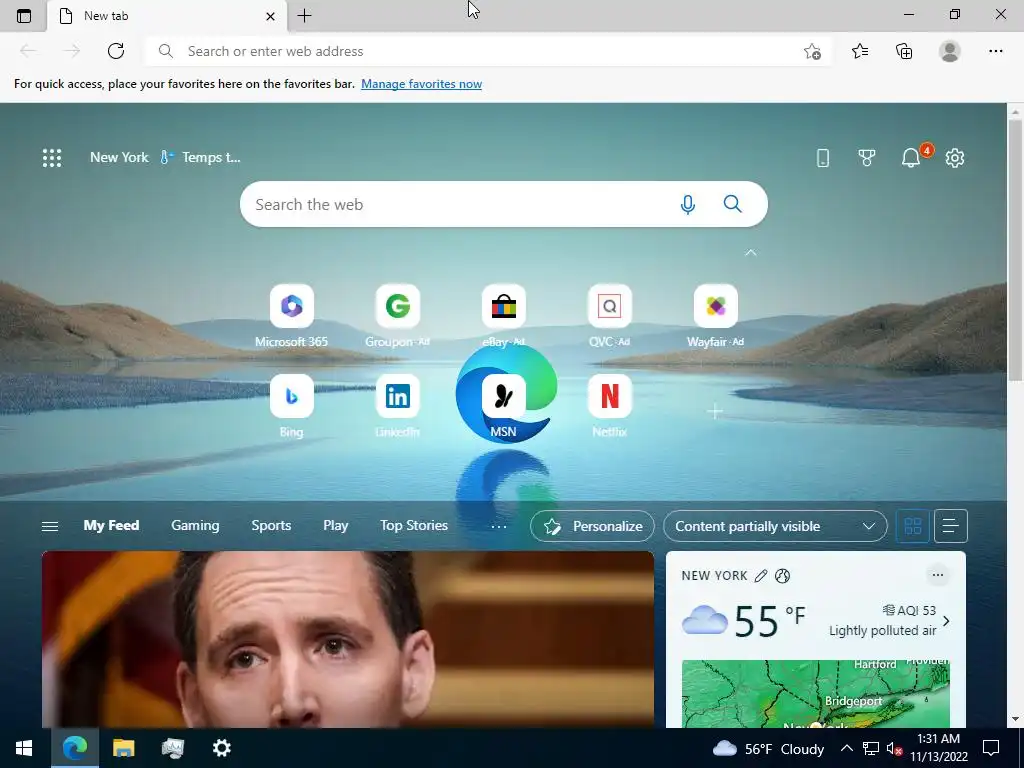Select Top Stories feed tab
This screenshot has width=1024, height=768.
click(x=414, y=525)
